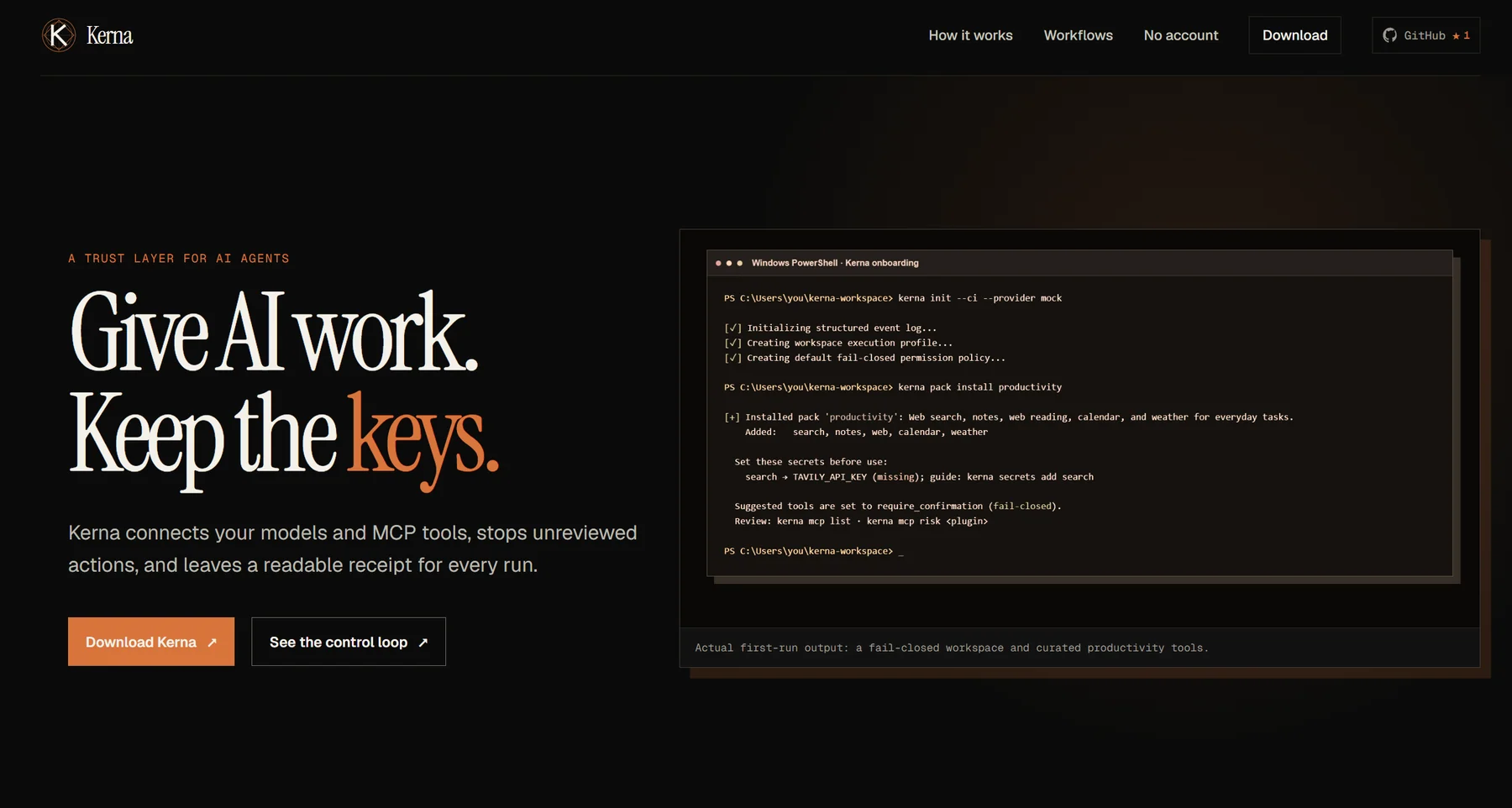Click the Kerna wordmark in the header

[110, 35]
